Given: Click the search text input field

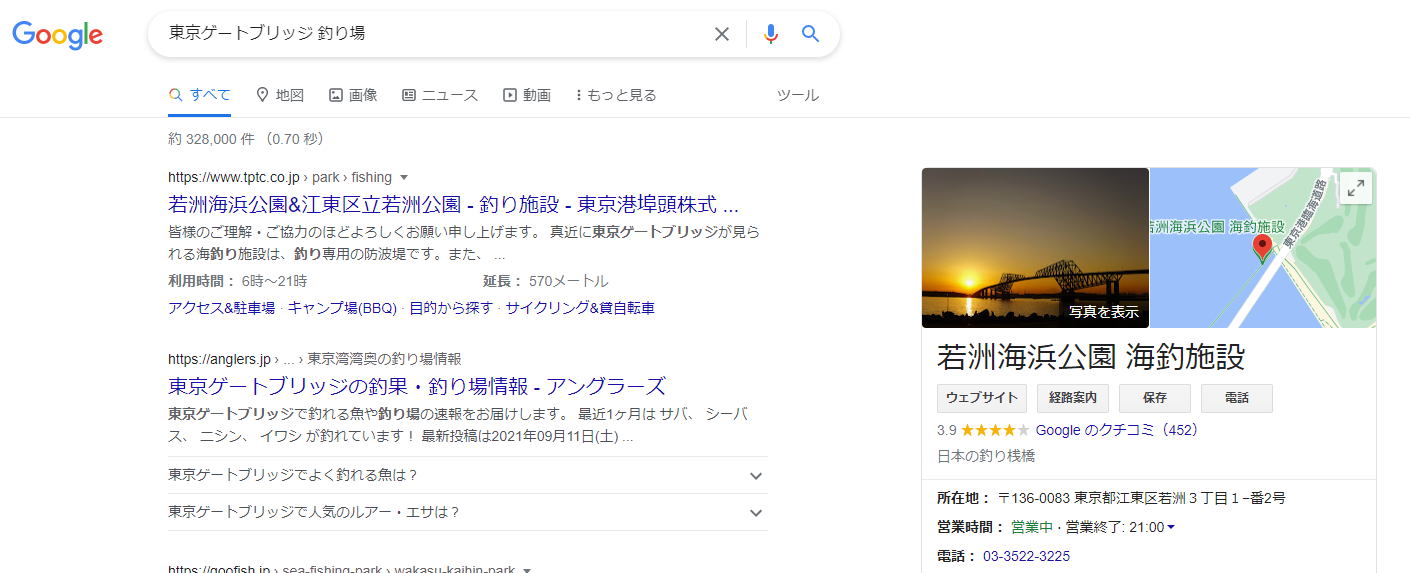Looking at the screenshot, I should pos(435,34).
